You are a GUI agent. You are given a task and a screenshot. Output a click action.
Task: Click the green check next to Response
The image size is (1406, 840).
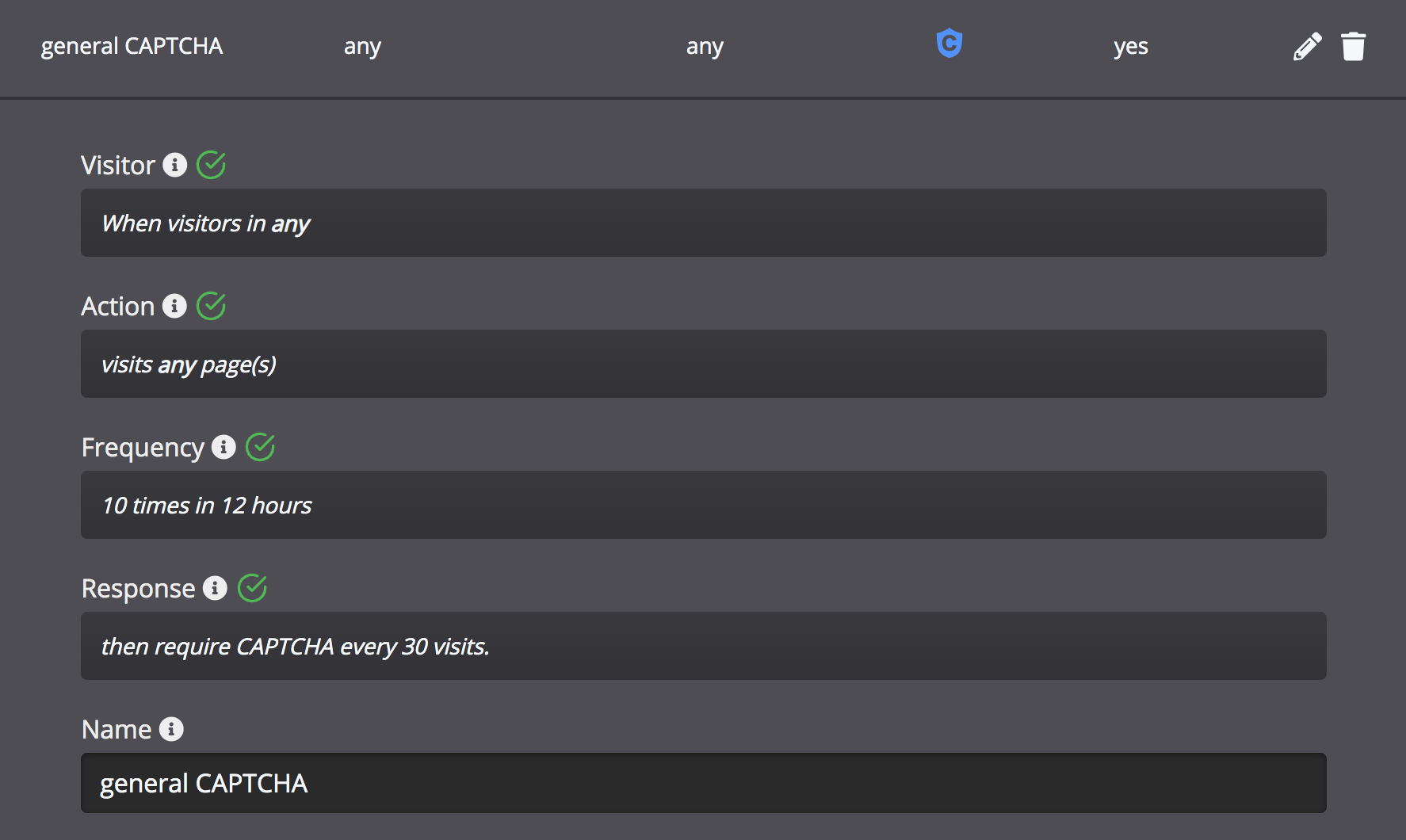click(x=252, y=588)
